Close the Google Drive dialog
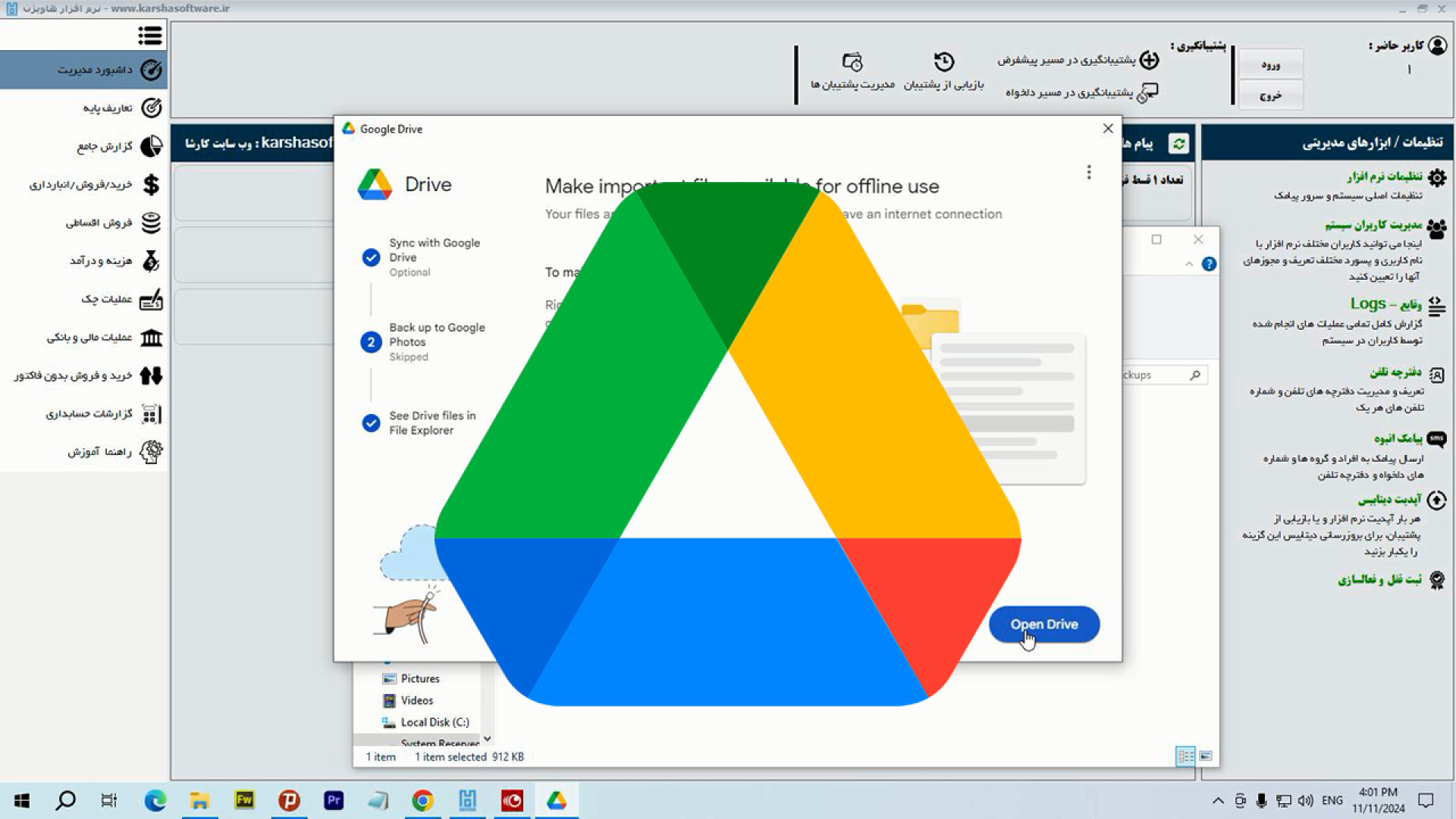Screen dimensions: 1456x819 click(1108, 129)
